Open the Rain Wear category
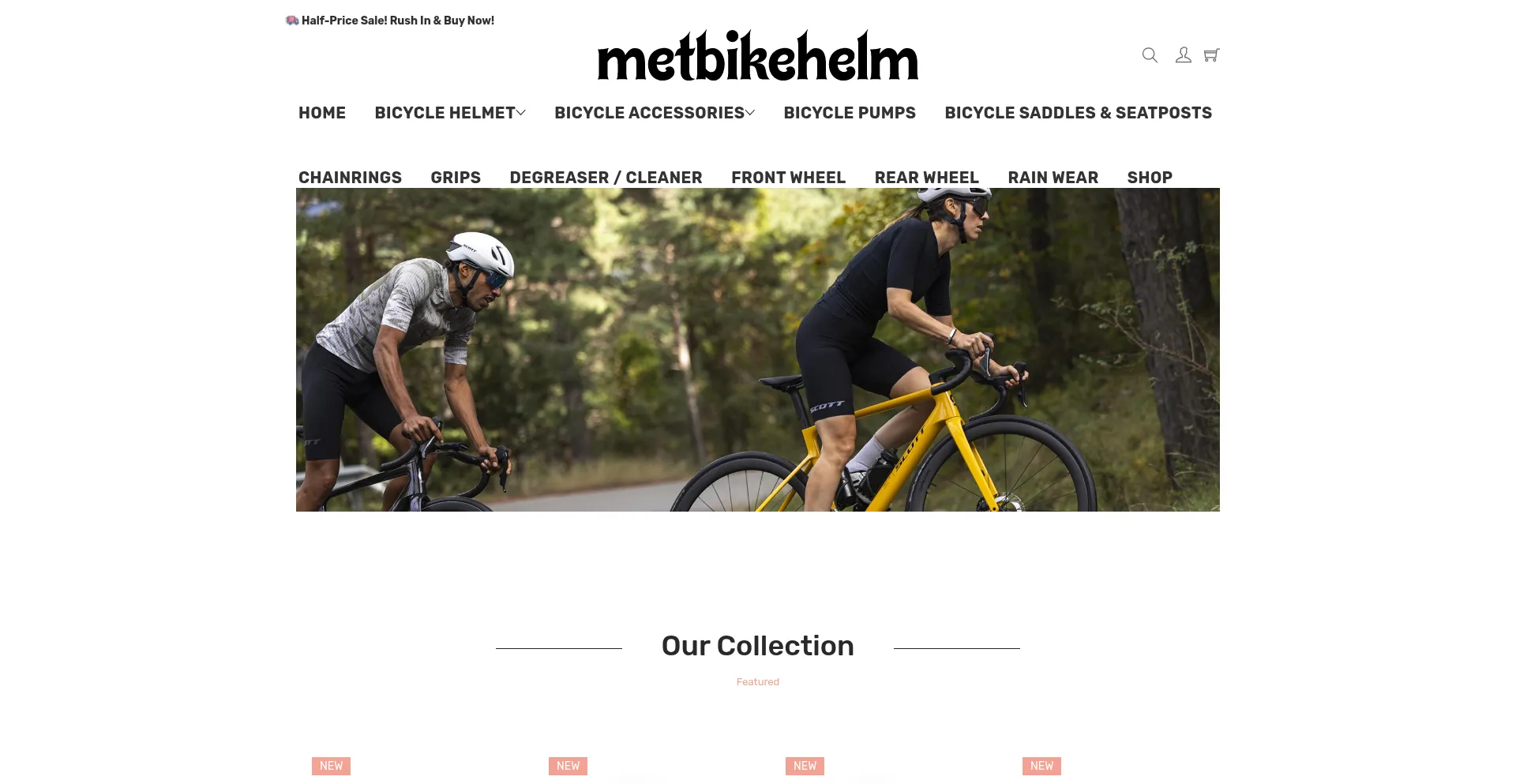 [1053, 178]
